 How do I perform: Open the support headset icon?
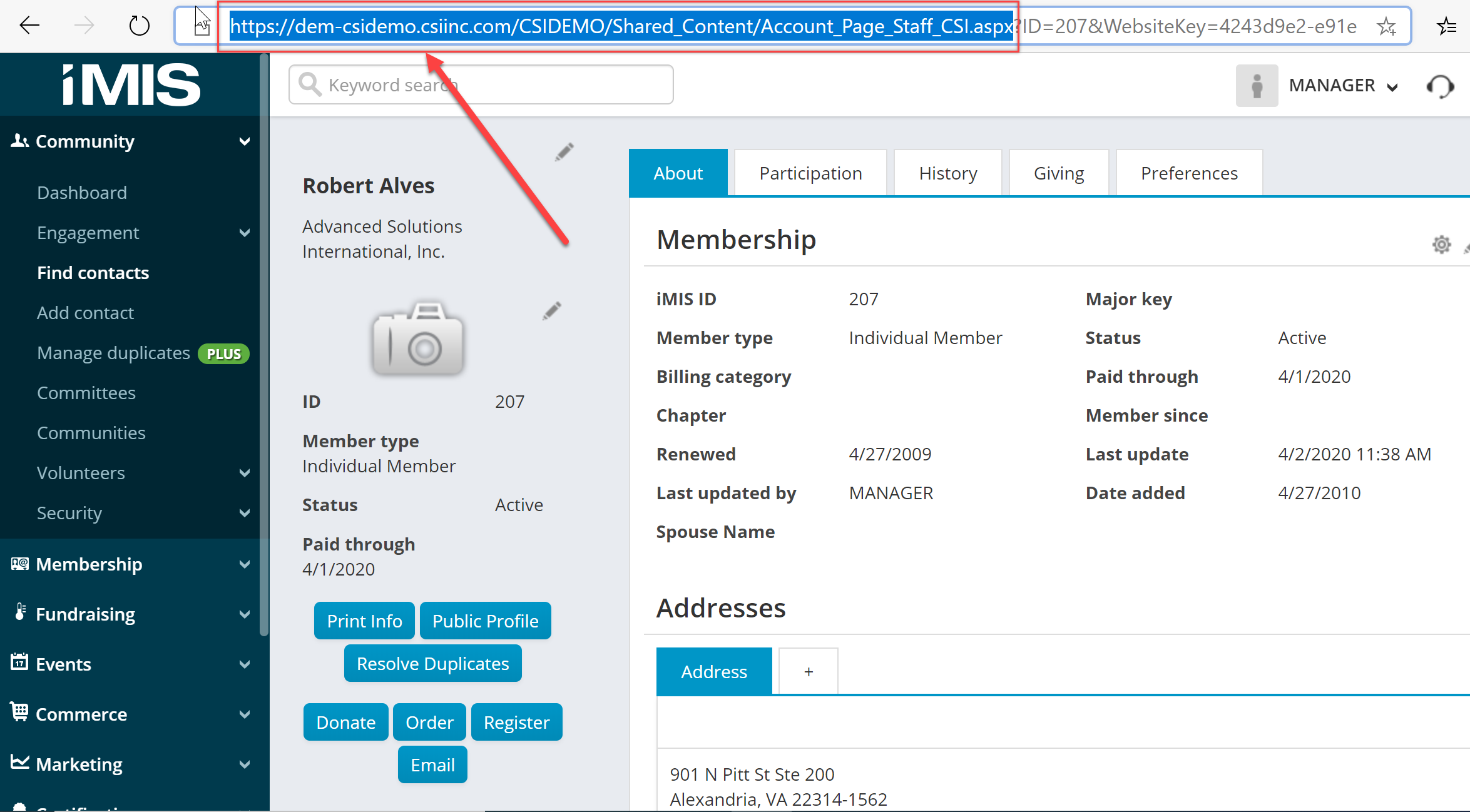pyautogui.click(x=1441, y=85)
